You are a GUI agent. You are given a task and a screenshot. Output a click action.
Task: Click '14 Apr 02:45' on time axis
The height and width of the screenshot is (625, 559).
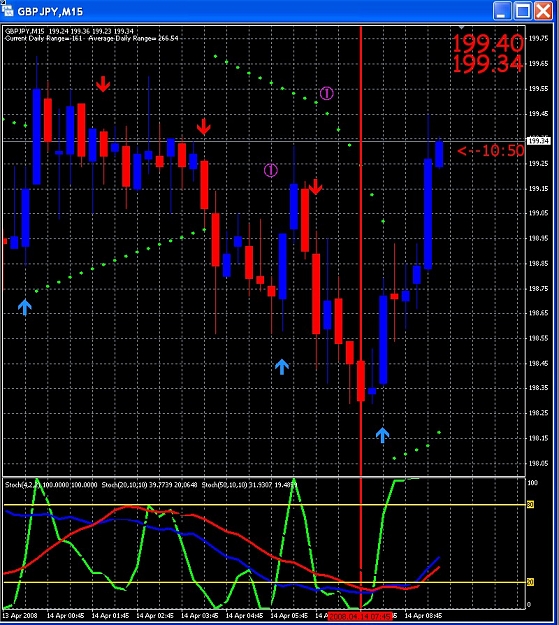click(x=155, y=615)
